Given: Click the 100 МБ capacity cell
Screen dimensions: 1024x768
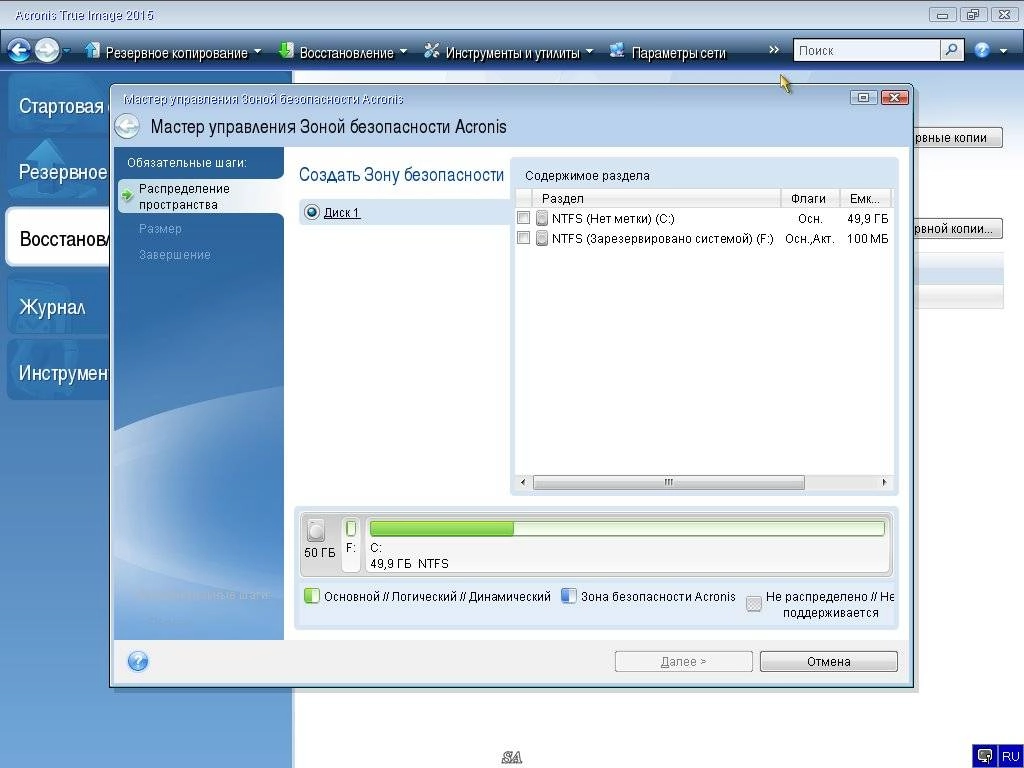Looking at the screenshot, I should [867, 239].
